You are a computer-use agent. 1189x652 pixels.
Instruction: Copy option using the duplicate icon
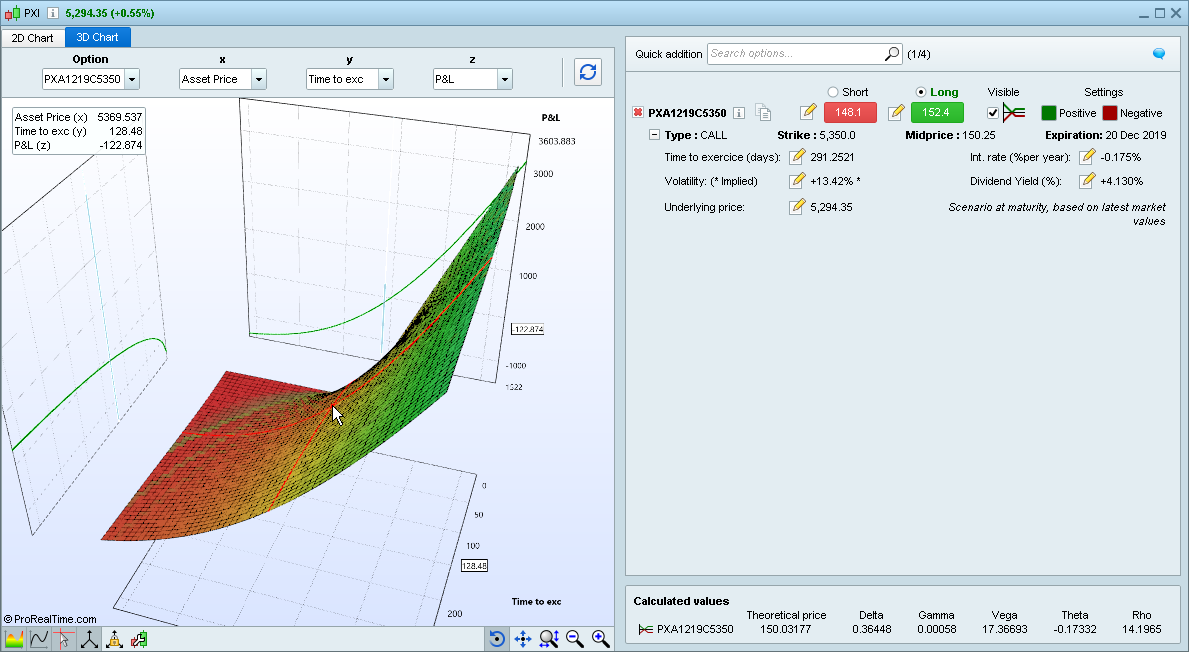(x=763, y=113)
